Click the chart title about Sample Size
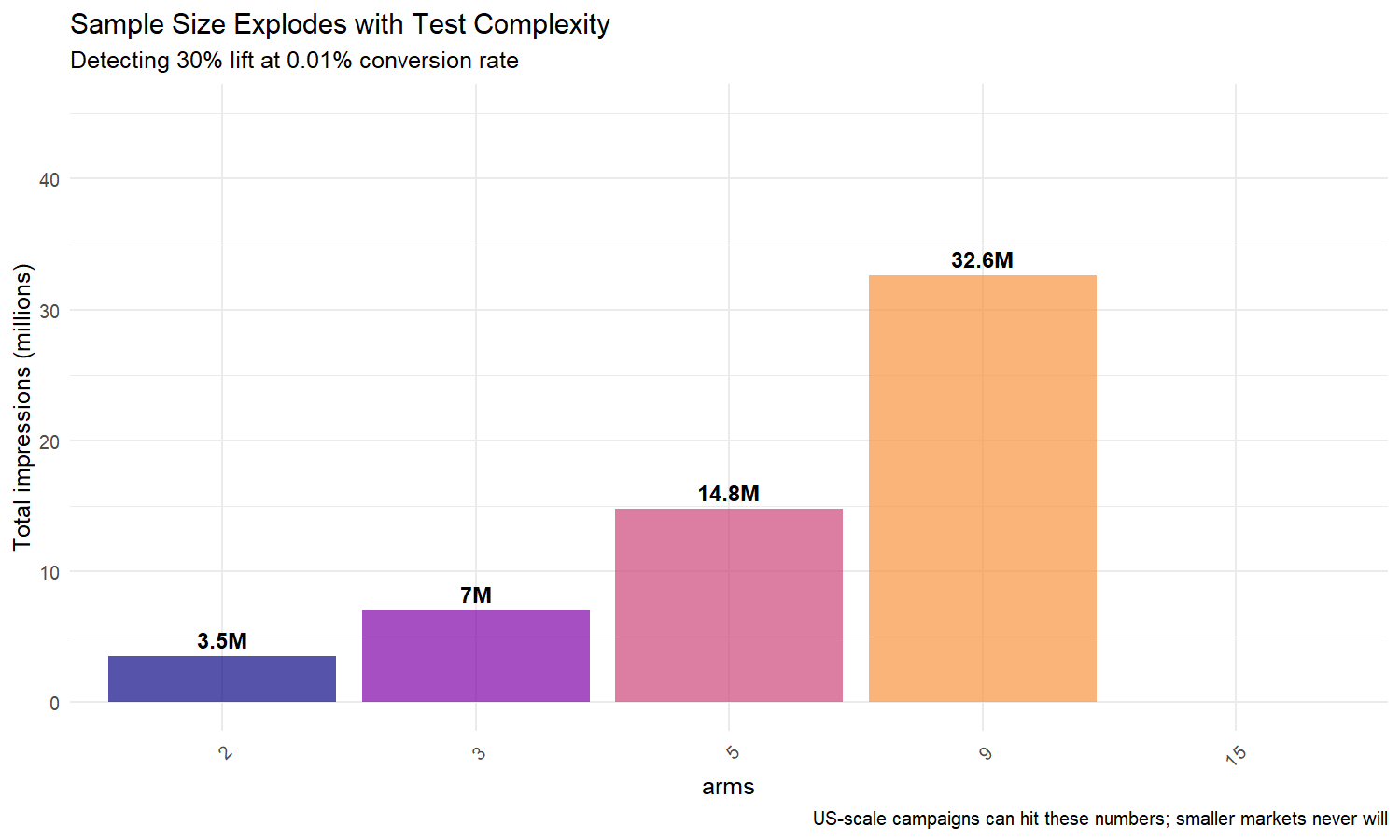This screenshot has height=840, width=1400. (x=340, y=24)
